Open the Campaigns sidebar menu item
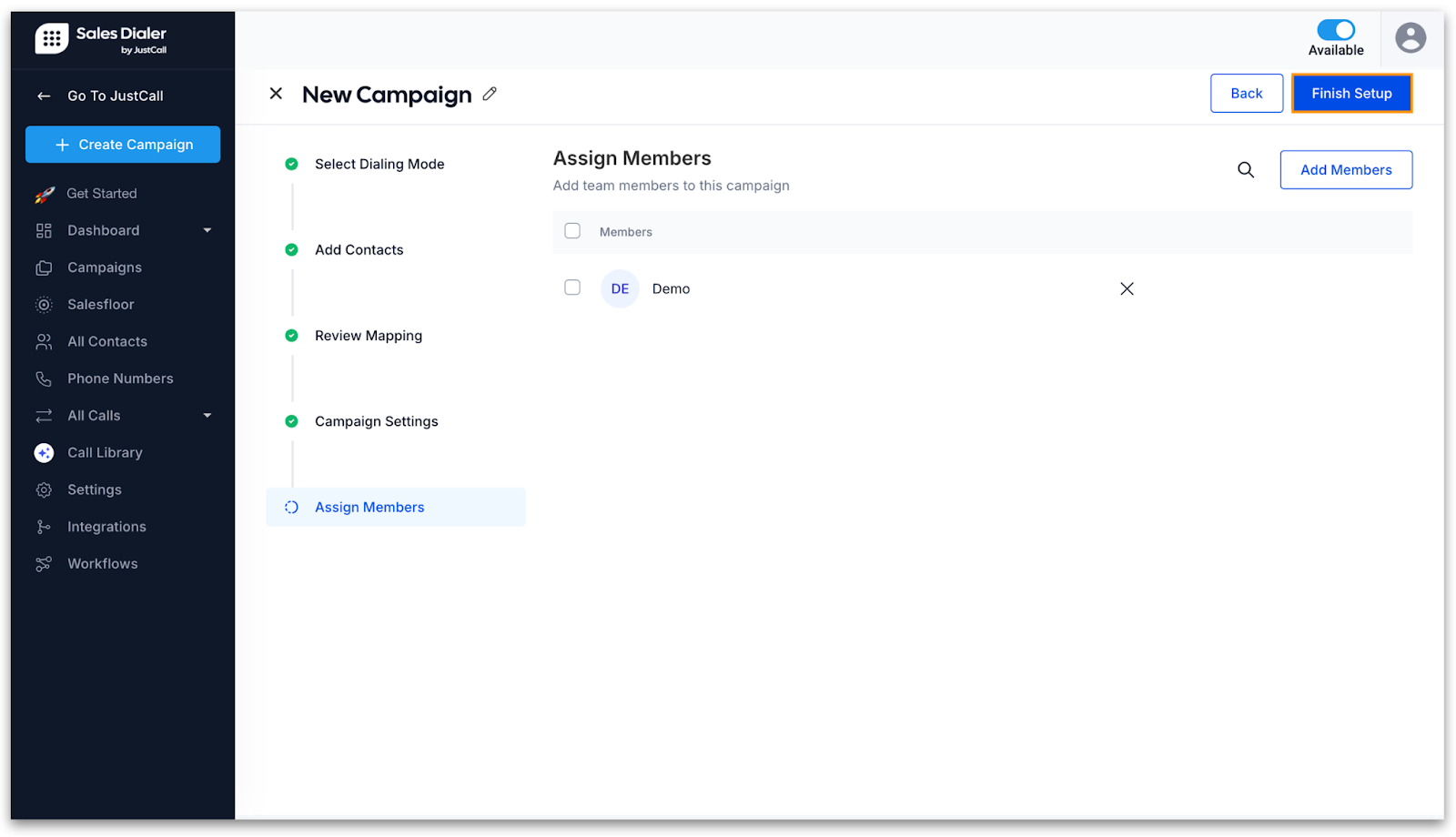 coord(105,267)
